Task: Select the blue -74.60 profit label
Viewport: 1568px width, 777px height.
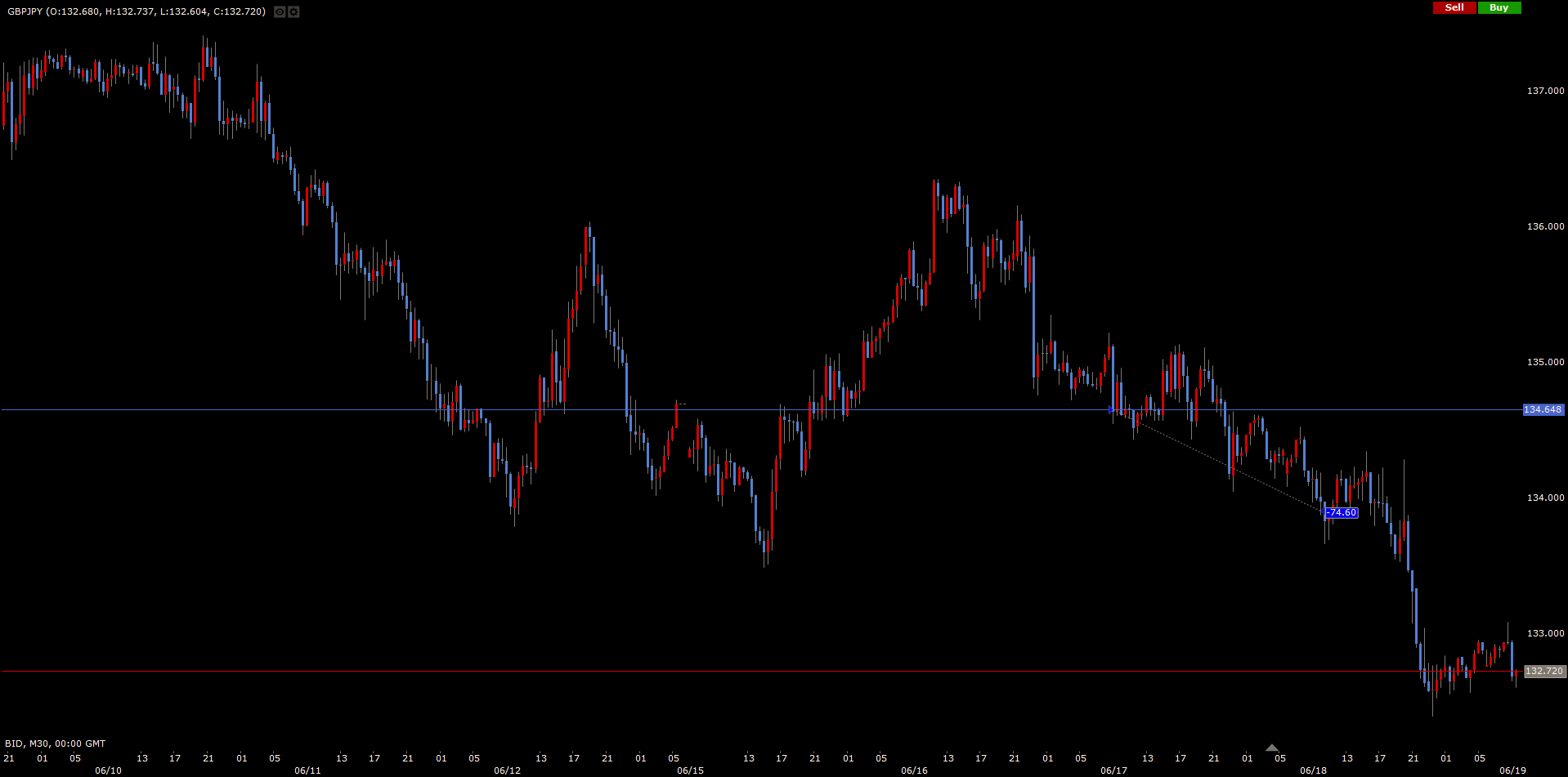Action: coord(1341,513)
